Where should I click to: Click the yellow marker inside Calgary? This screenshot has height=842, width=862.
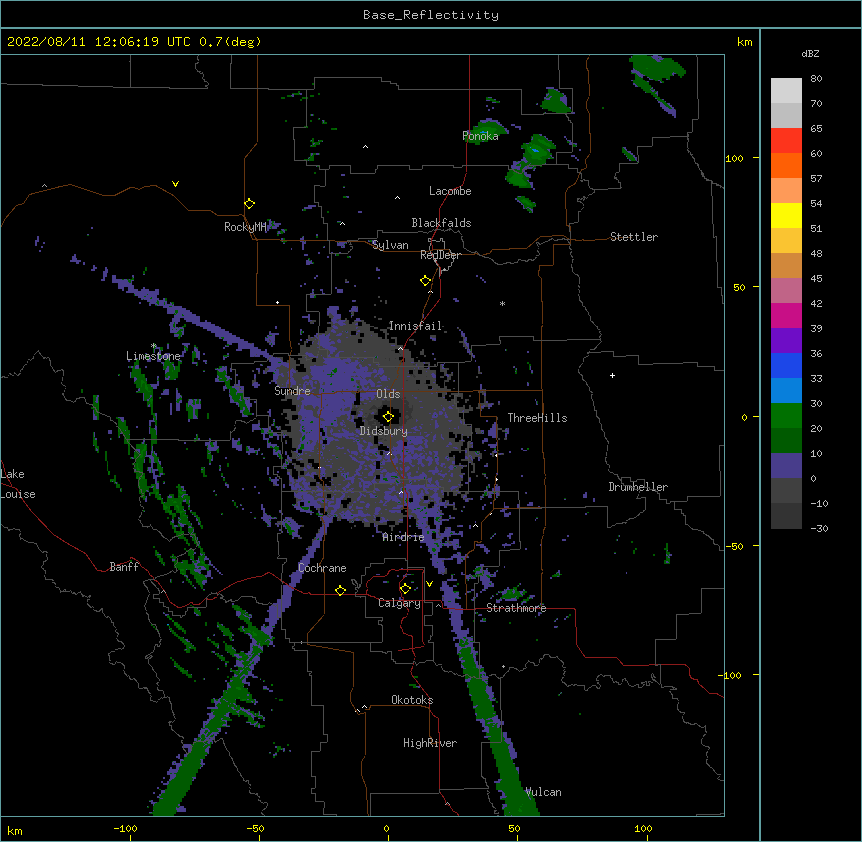(x=405, y=589)
